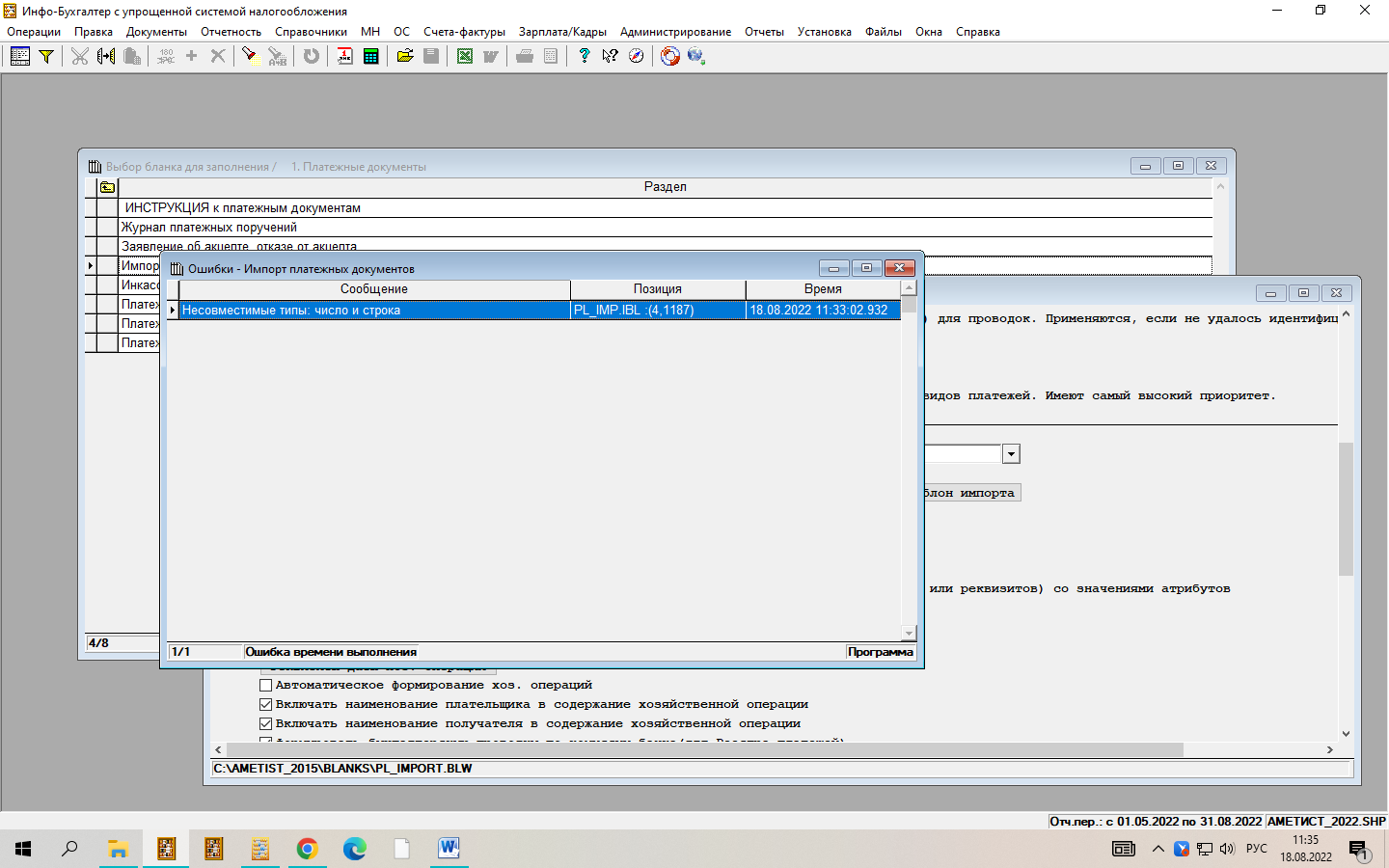The height and width of the screenshot is (868, 1389).
Task: Click the lifebuoy support icon
Action: tap(670, 56)
